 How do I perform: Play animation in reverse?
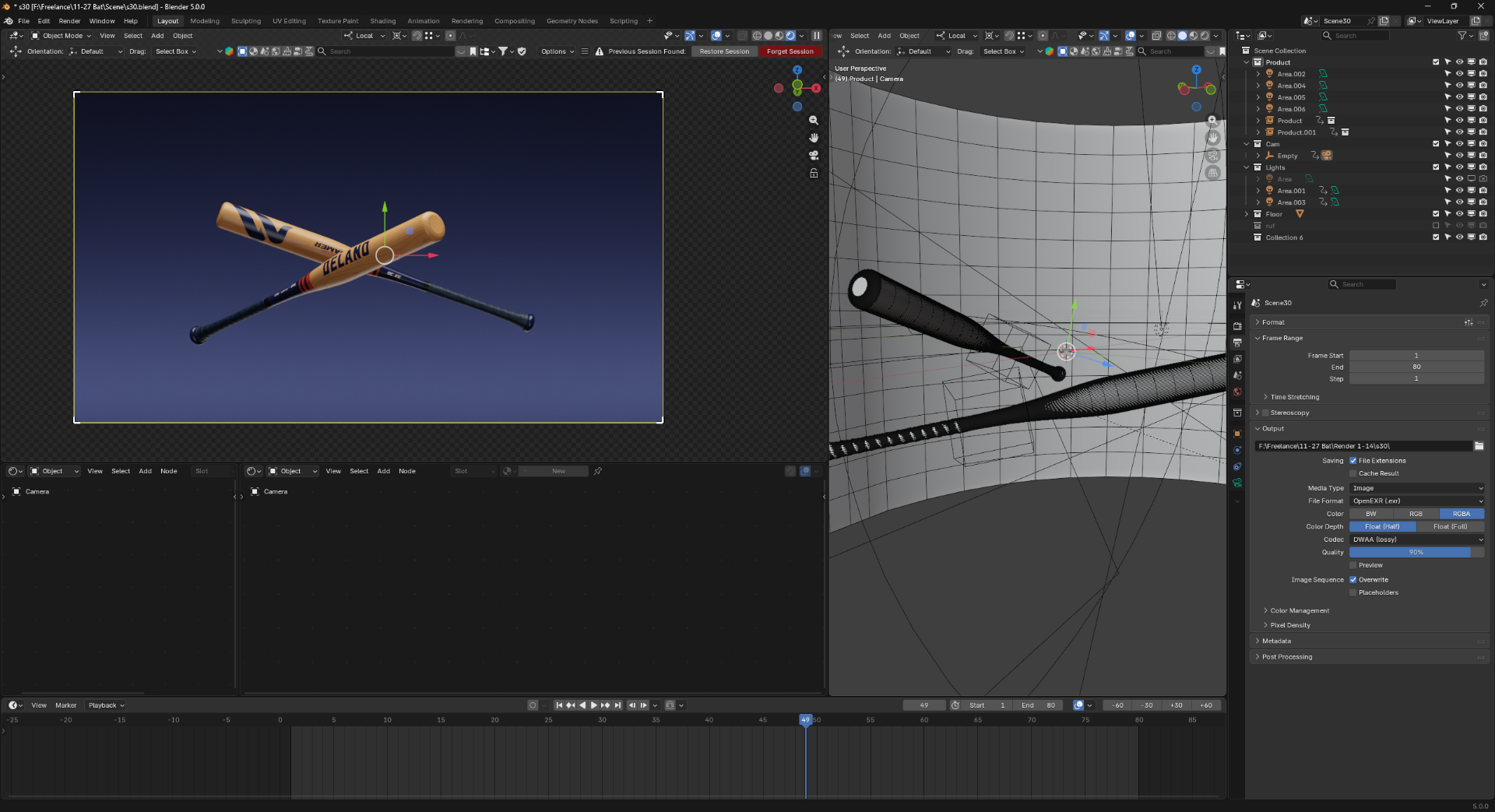pos(582,705)
